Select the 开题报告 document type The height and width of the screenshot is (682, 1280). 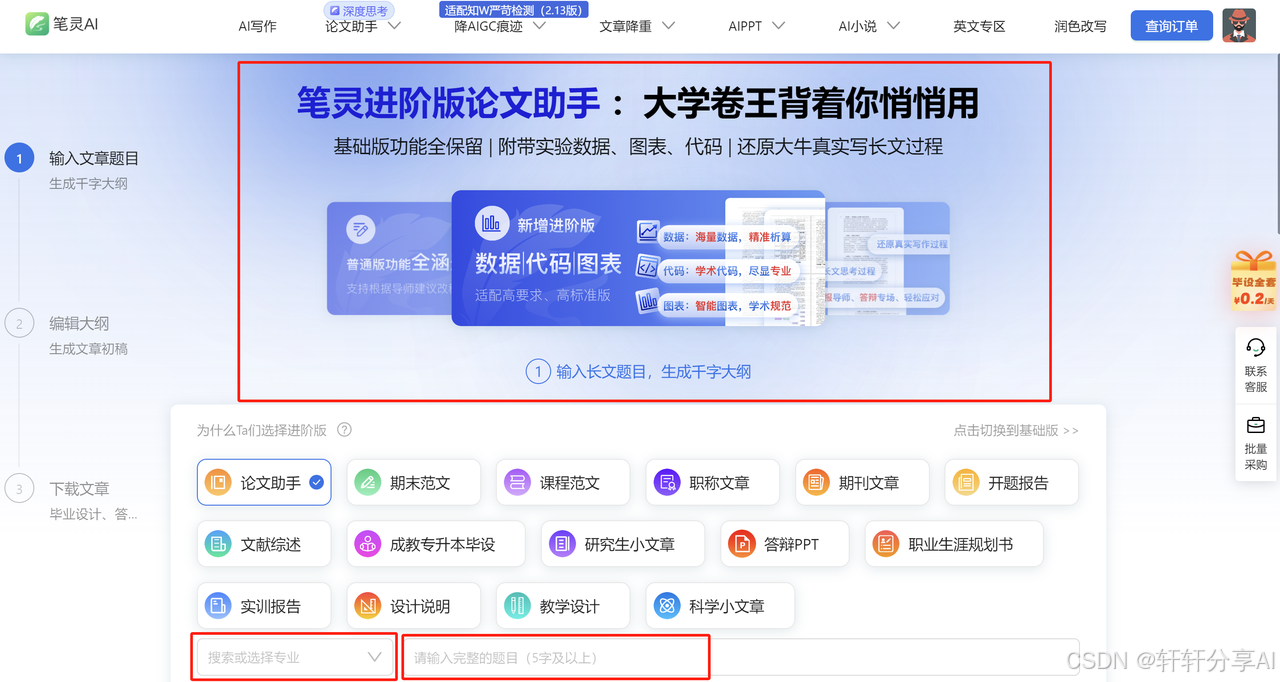[1012, 482]
